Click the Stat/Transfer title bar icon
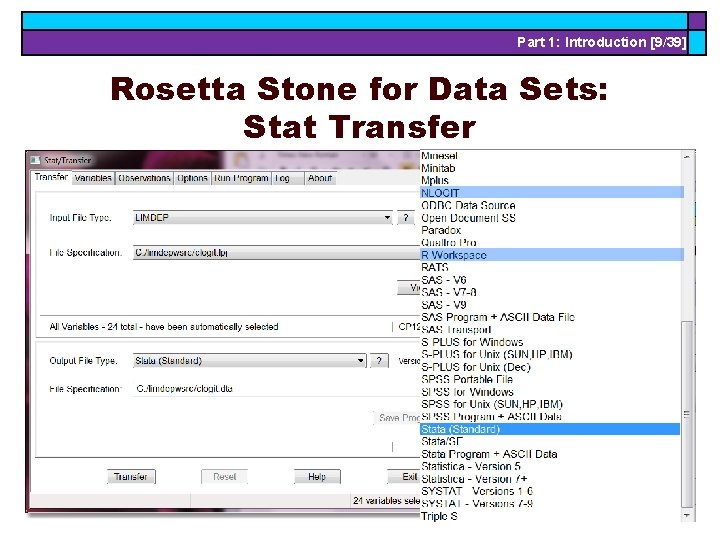720x540 pixels. [x=35, y=160]
